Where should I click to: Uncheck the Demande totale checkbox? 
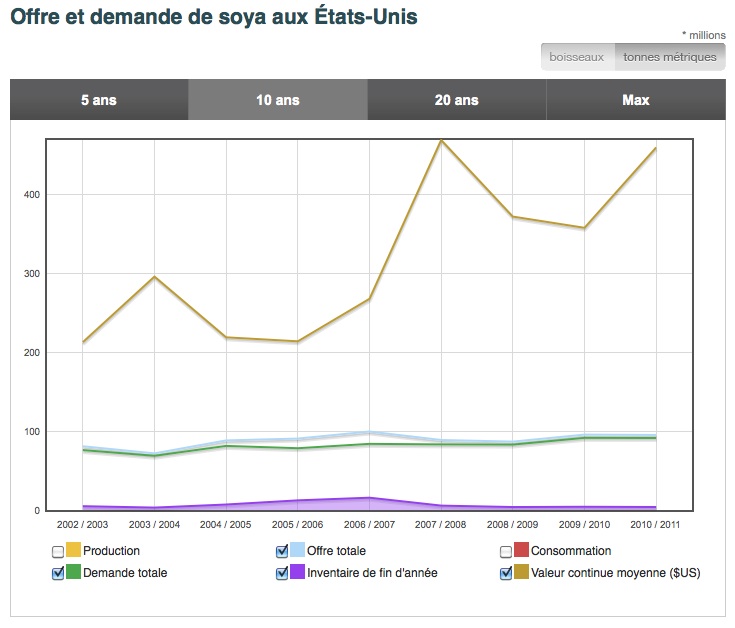pos(57,573)
